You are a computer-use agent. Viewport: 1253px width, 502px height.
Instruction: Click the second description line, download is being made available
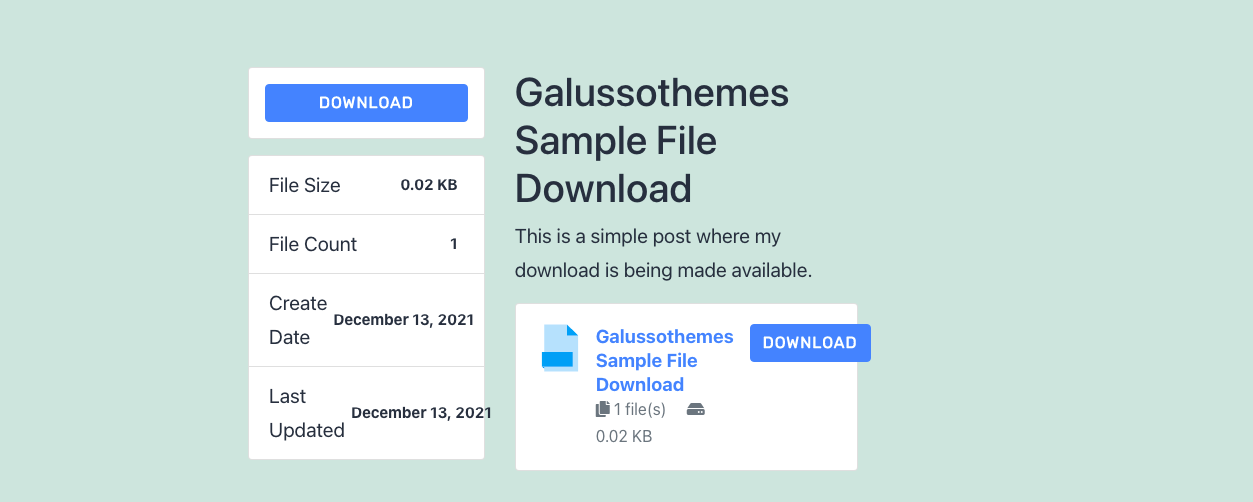pyautogui.click(x=664, y=270)
